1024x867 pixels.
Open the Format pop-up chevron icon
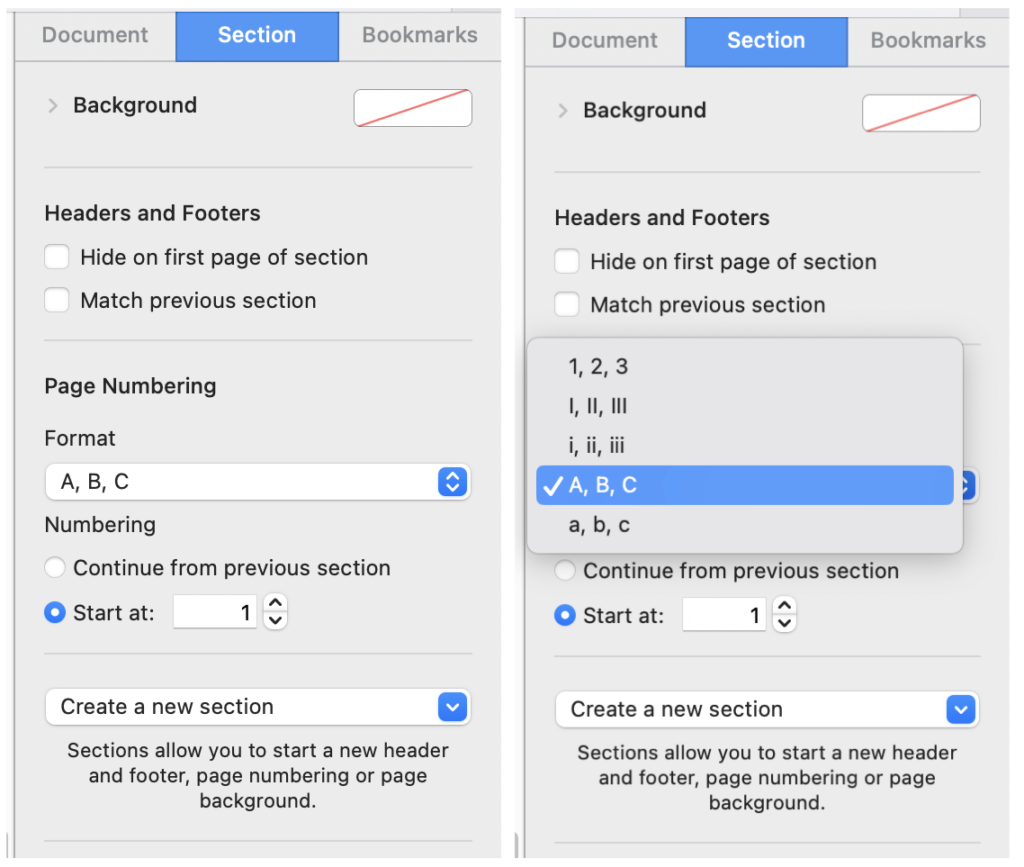point(453,481)
